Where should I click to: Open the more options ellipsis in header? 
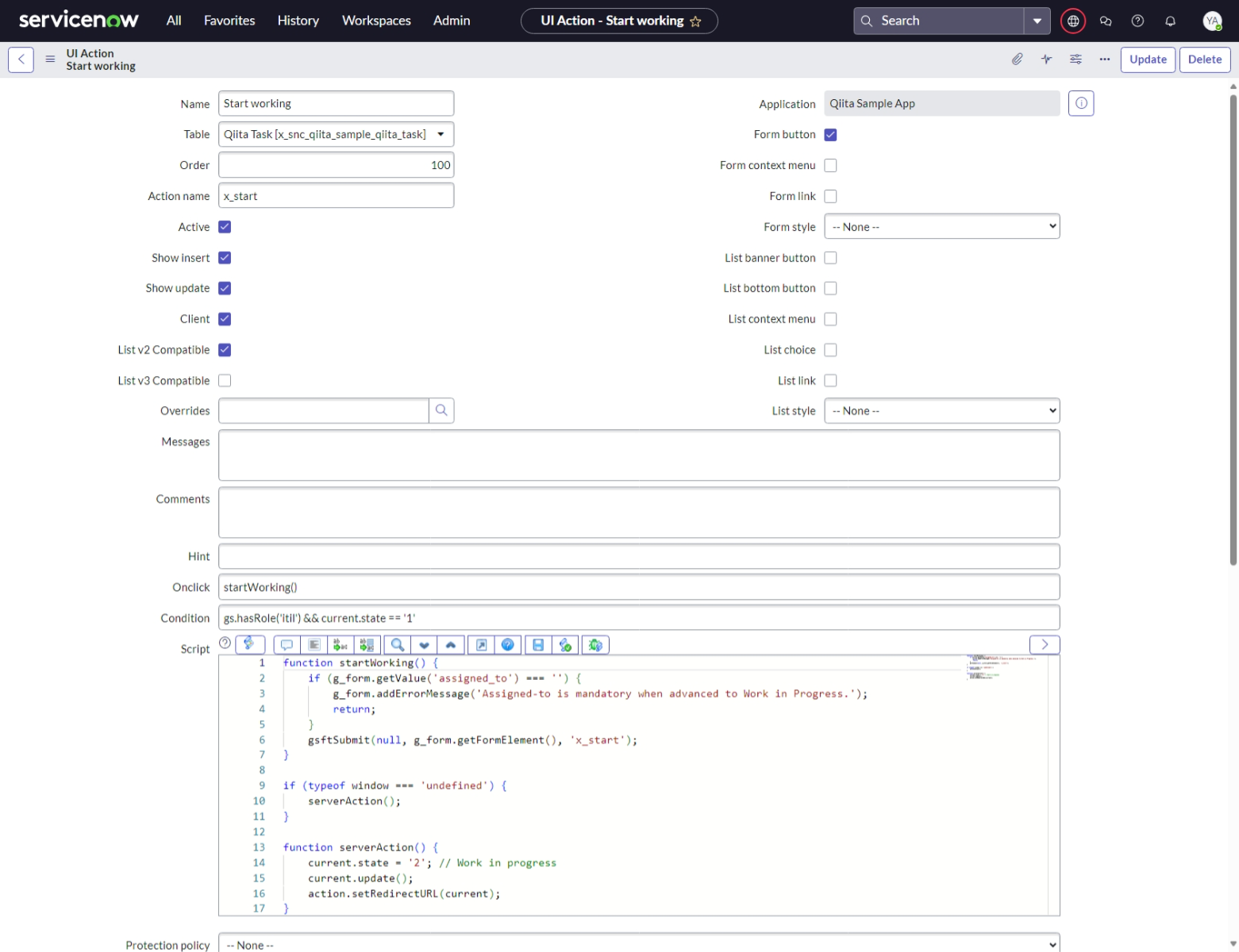(x=1105, y=59)
